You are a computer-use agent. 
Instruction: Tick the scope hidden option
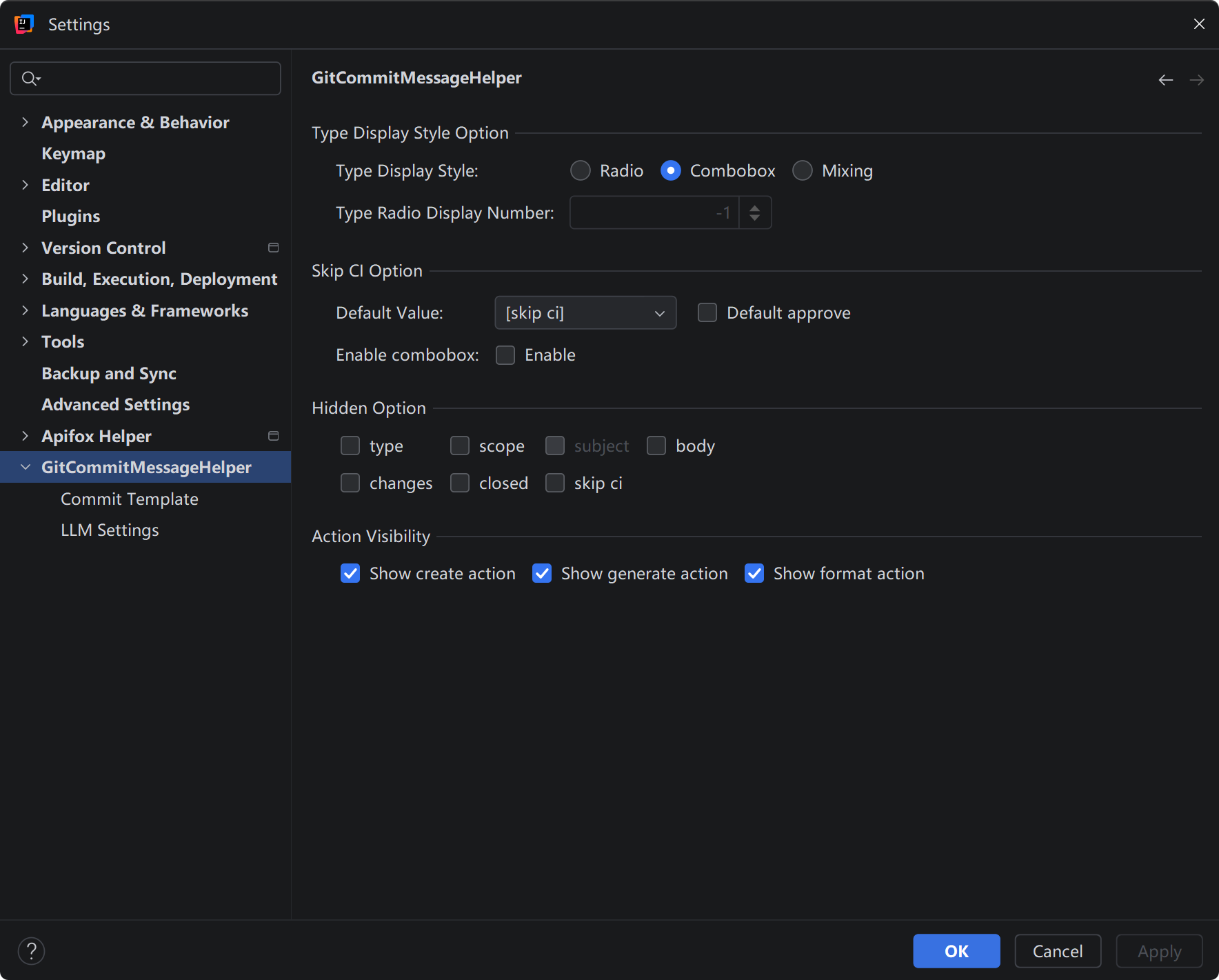(x=460, y=446)
